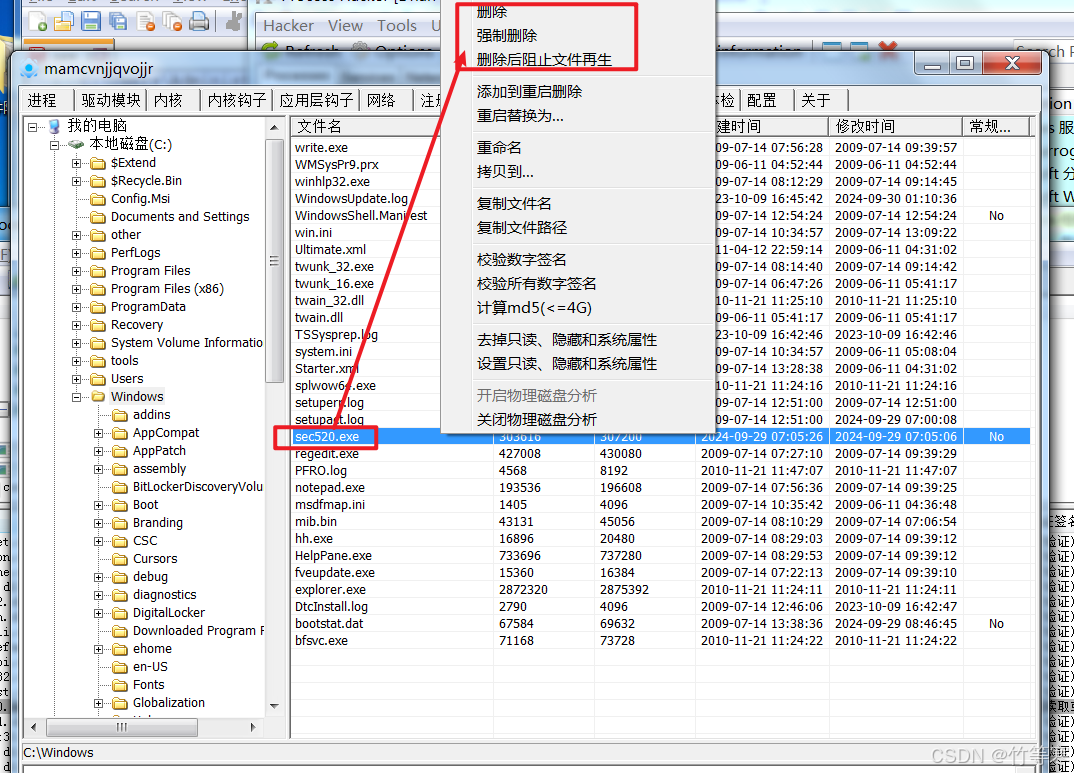Collapse the 我的电脑 root node
The height and width of the screenshot is (773, 1074).
32,127
